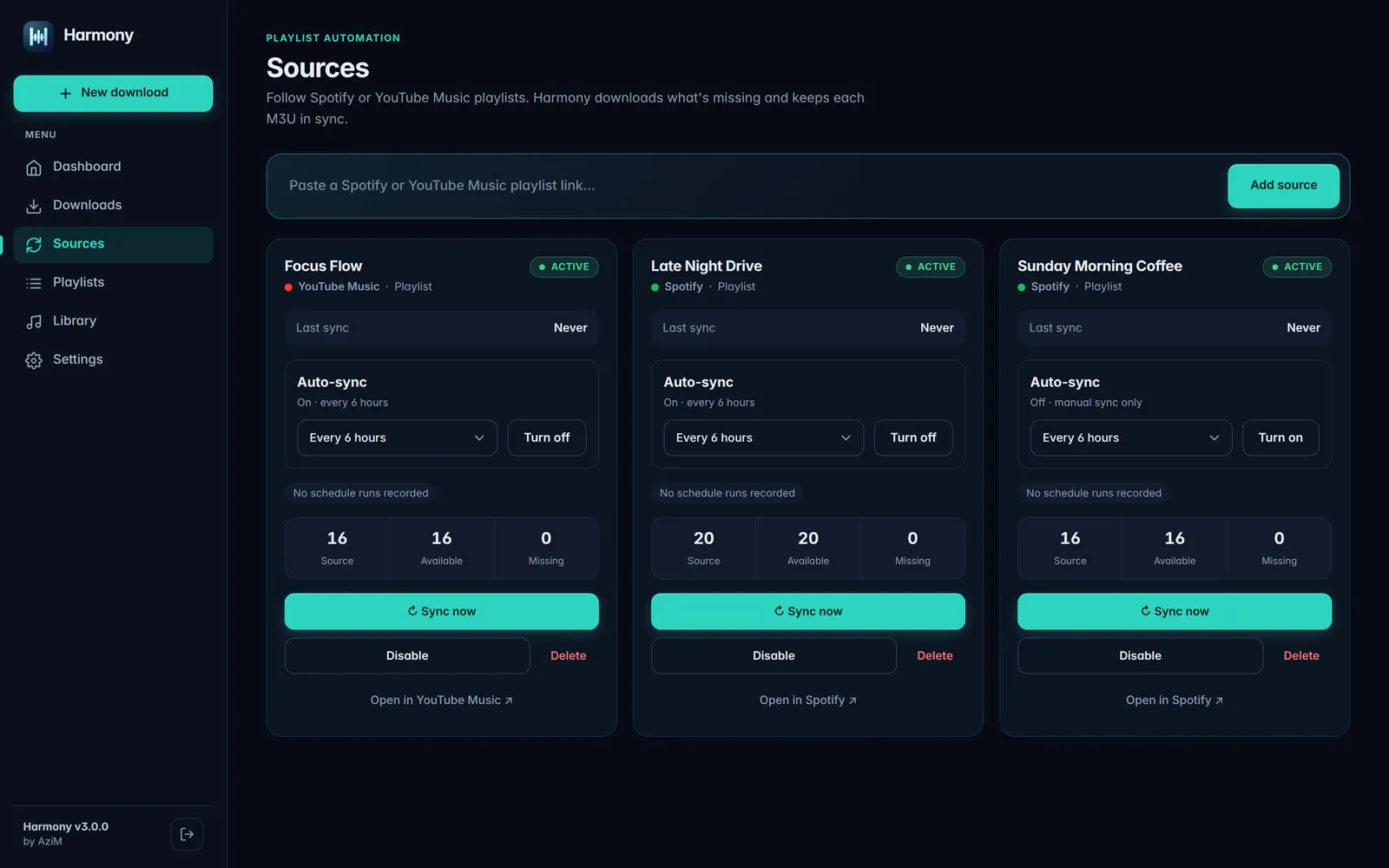The width and height of the screenshot is (1389, 868).
Task: Go to the Downloads page
Action: (113, 206)
